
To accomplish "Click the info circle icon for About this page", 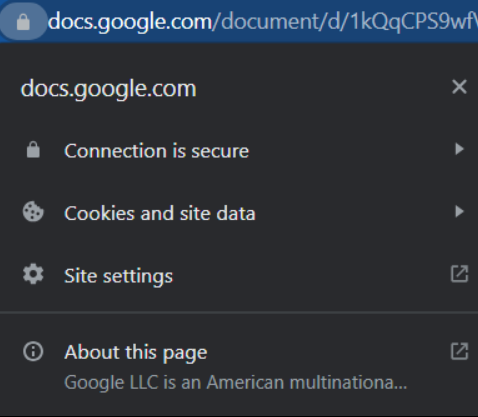I will tap(33, 352).
